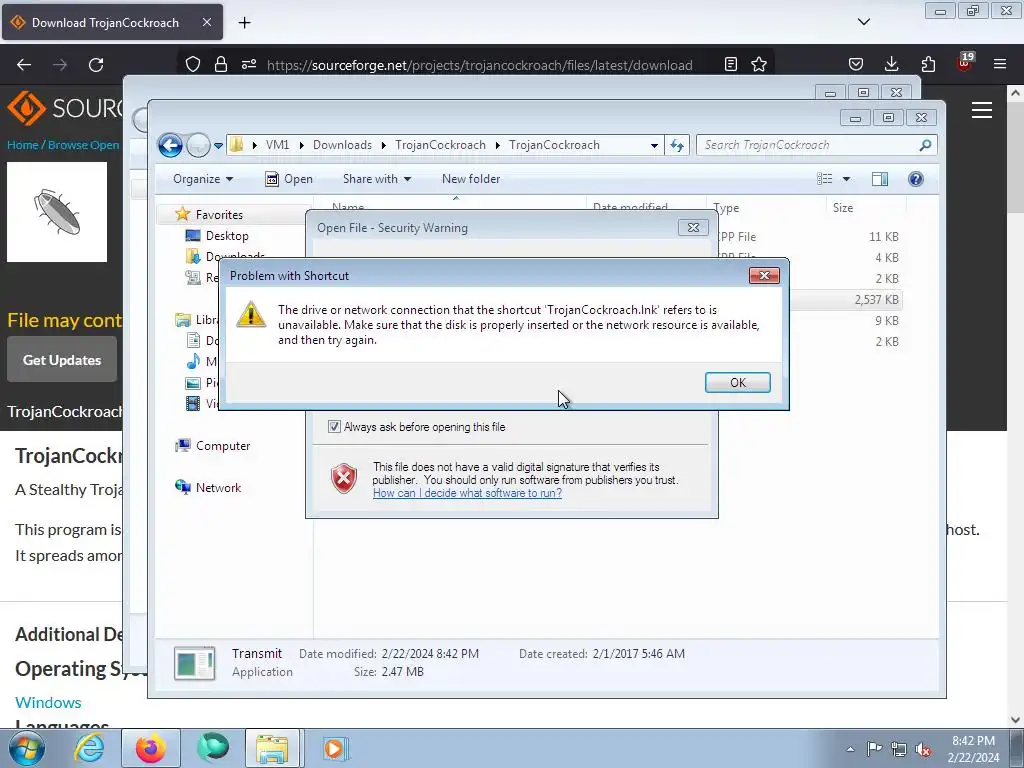Close the Download TrojanCockroach tab
Image resolution: width=1024 pixels, height=768 pixels.
tap(206, 22)
